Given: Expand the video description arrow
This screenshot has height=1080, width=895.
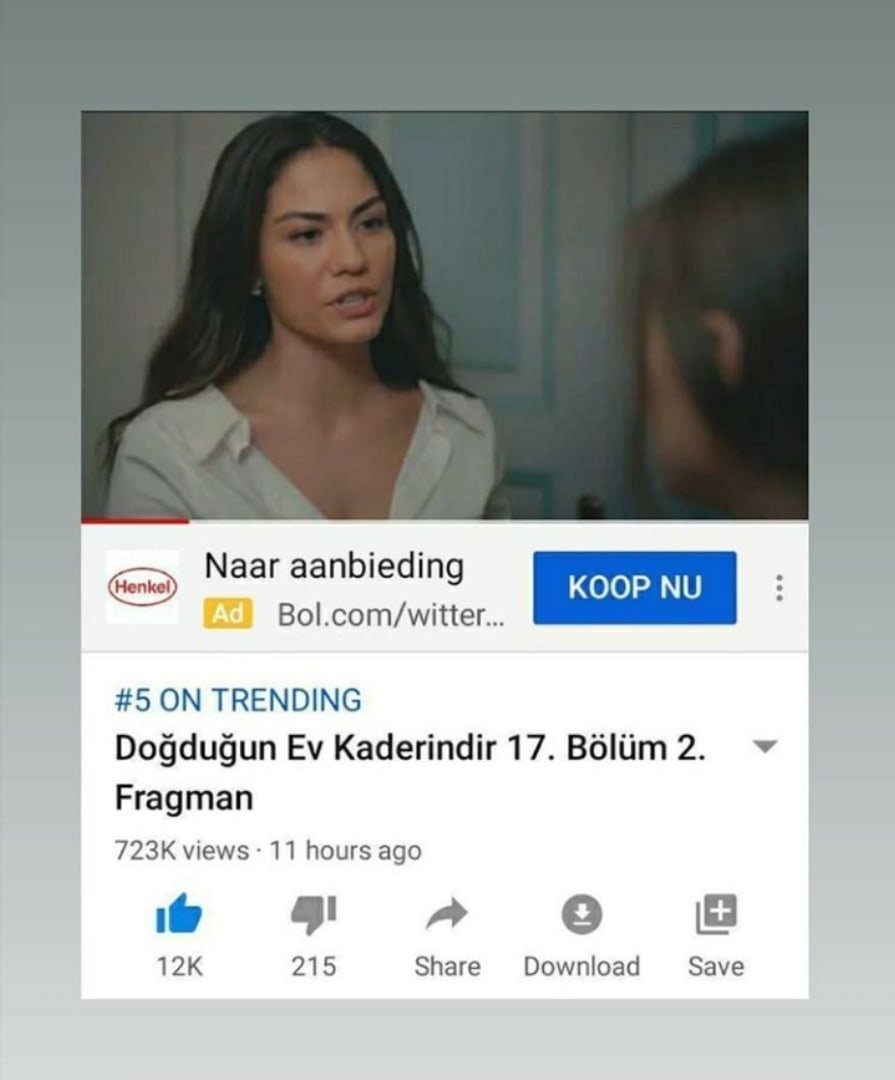Looking at the screenshot, I should coord(765,746).
